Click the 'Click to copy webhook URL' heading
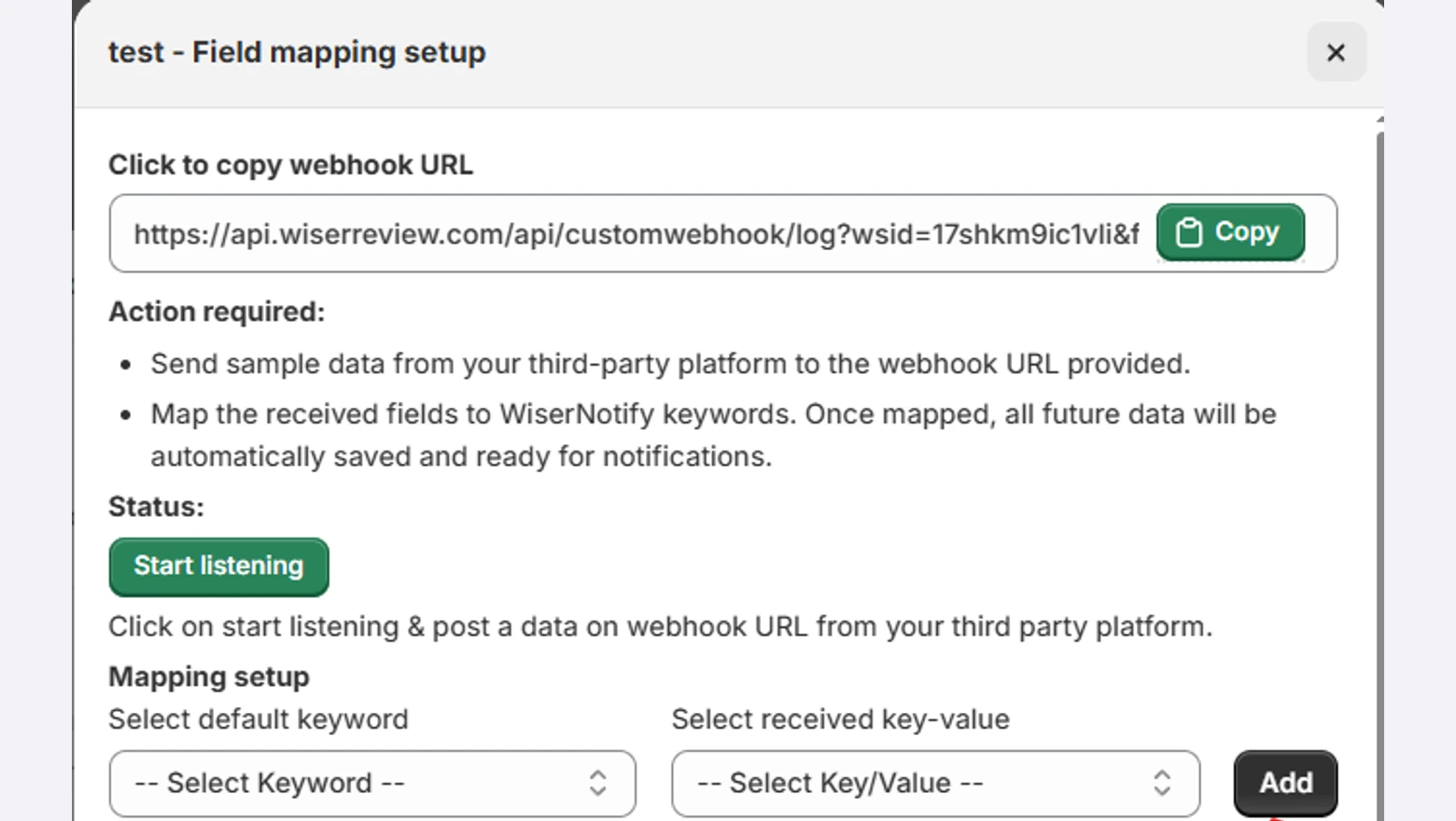Viewport: 1456px width, 821px height. click(x=290, y=165)
